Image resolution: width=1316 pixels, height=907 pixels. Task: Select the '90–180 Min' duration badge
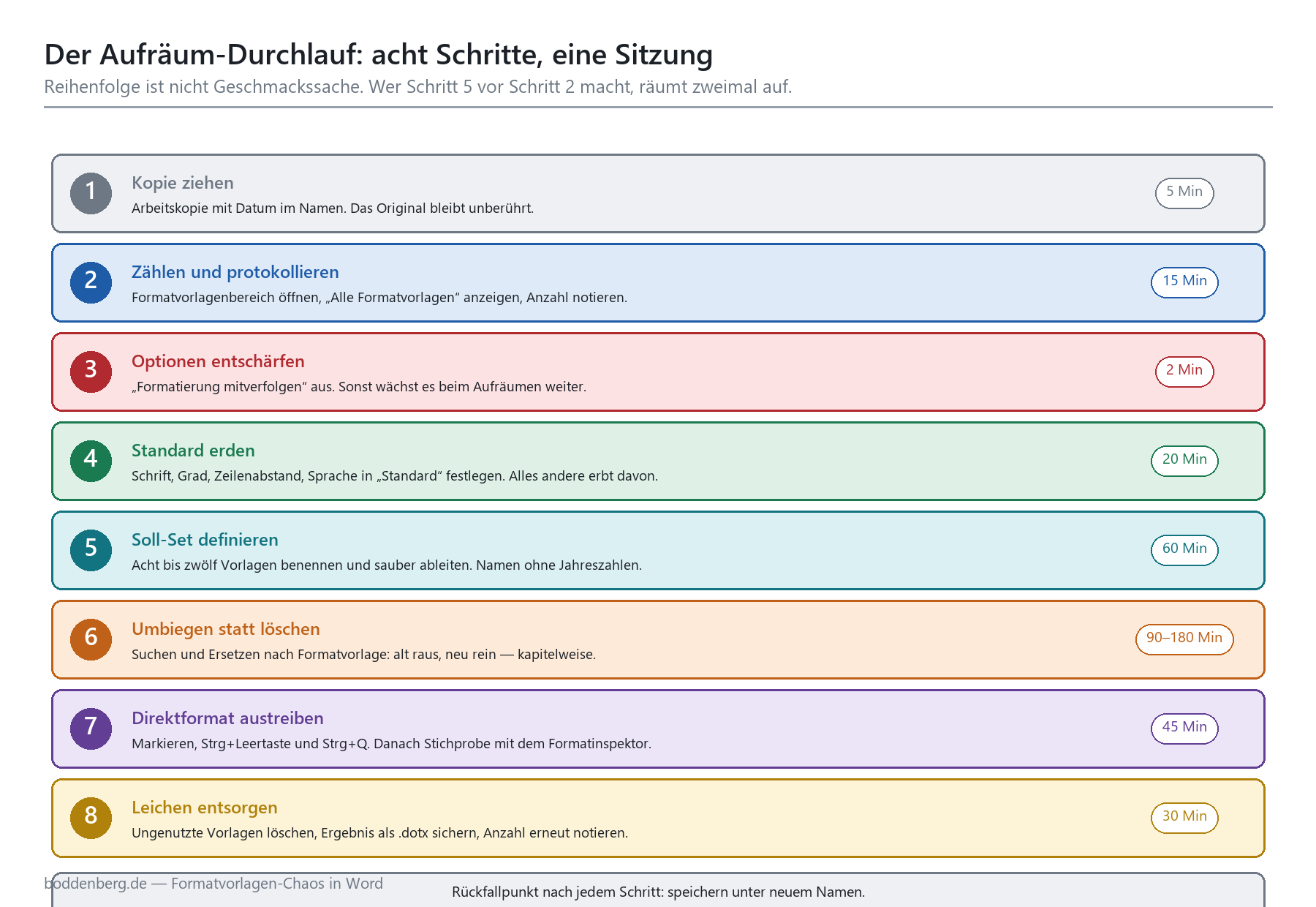1184,639
